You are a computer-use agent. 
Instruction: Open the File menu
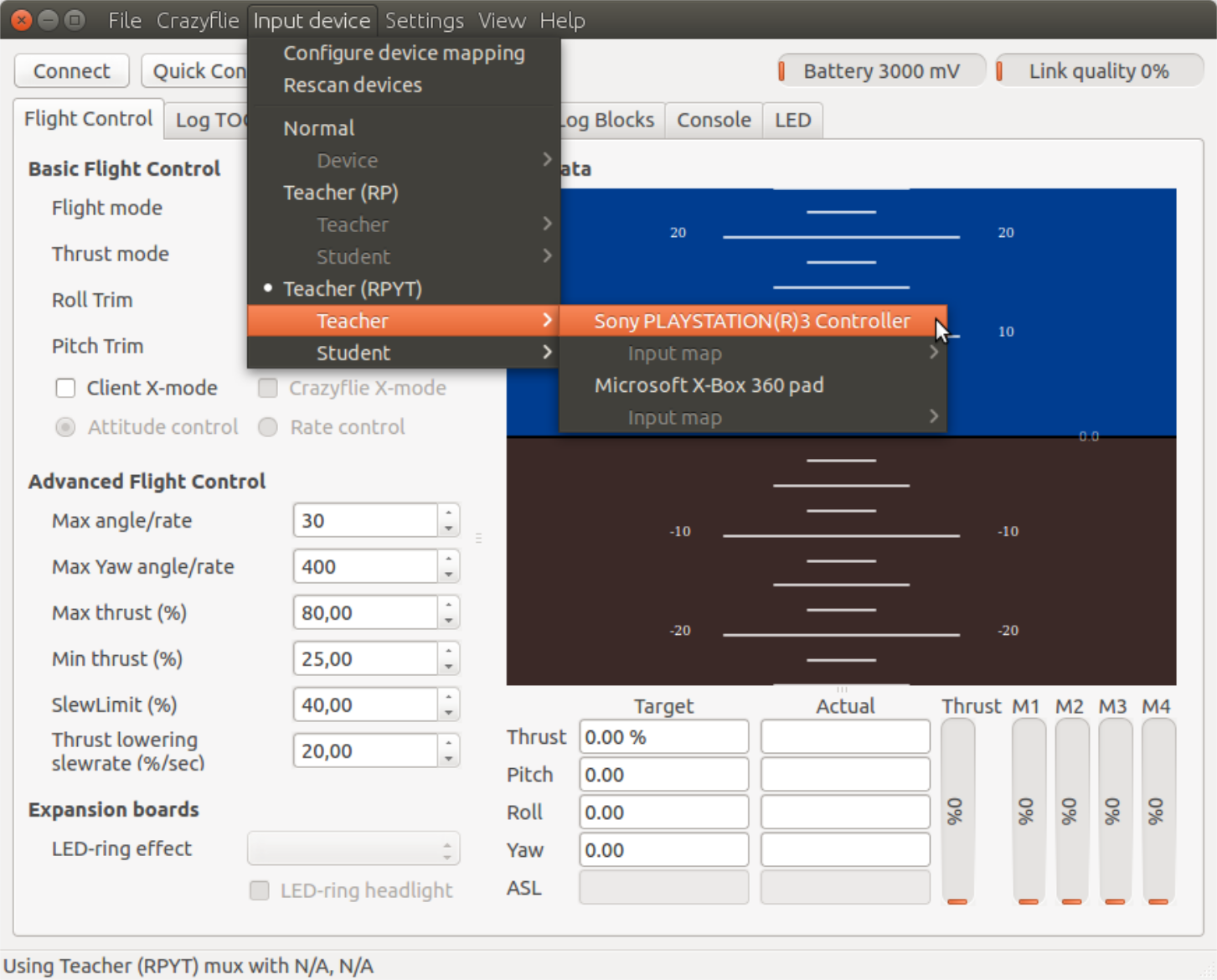(125, 20)
